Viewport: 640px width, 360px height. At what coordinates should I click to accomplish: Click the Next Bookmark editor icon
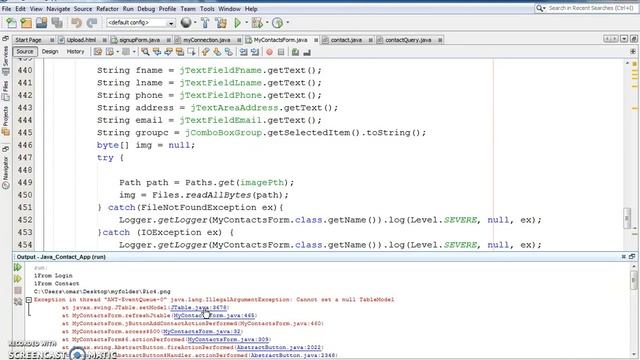point(217,52)
